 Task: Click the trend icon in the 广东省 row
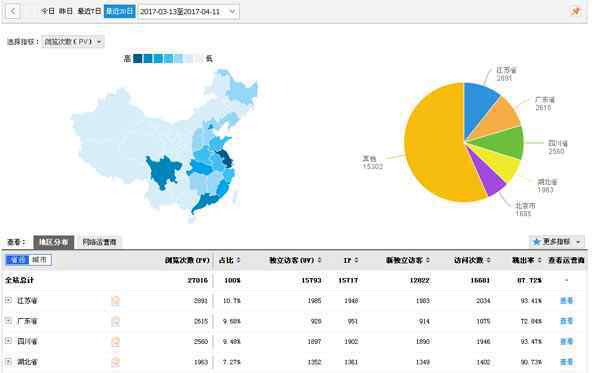[x=115, y=321]
